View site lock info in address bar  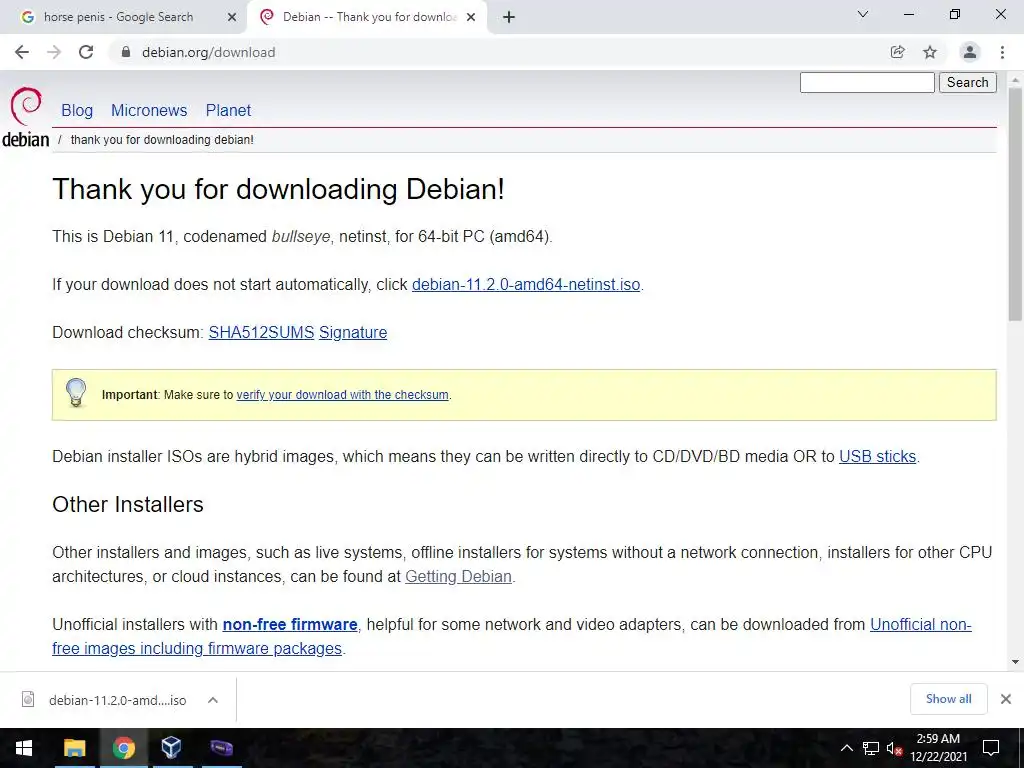click(x=126, y=52)
